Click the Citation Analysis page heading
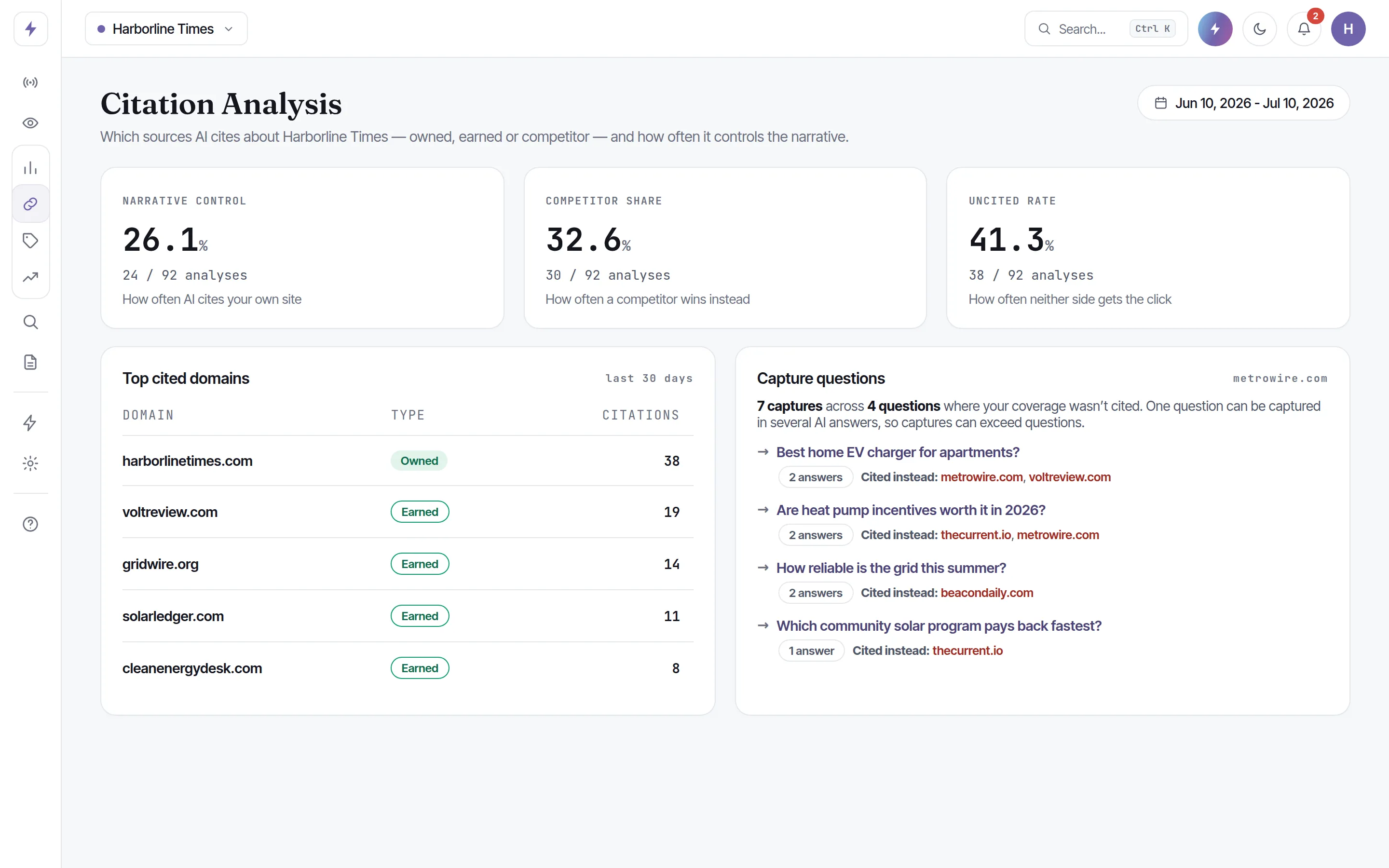The height and width of the screenshot is (868, 1389). (x=221, y=104)
